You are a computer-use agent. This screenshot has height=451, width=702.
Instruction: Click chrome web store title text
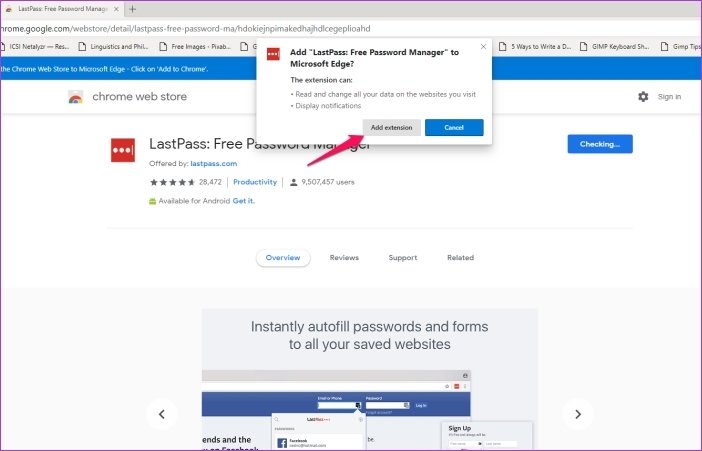pos(140,97)
